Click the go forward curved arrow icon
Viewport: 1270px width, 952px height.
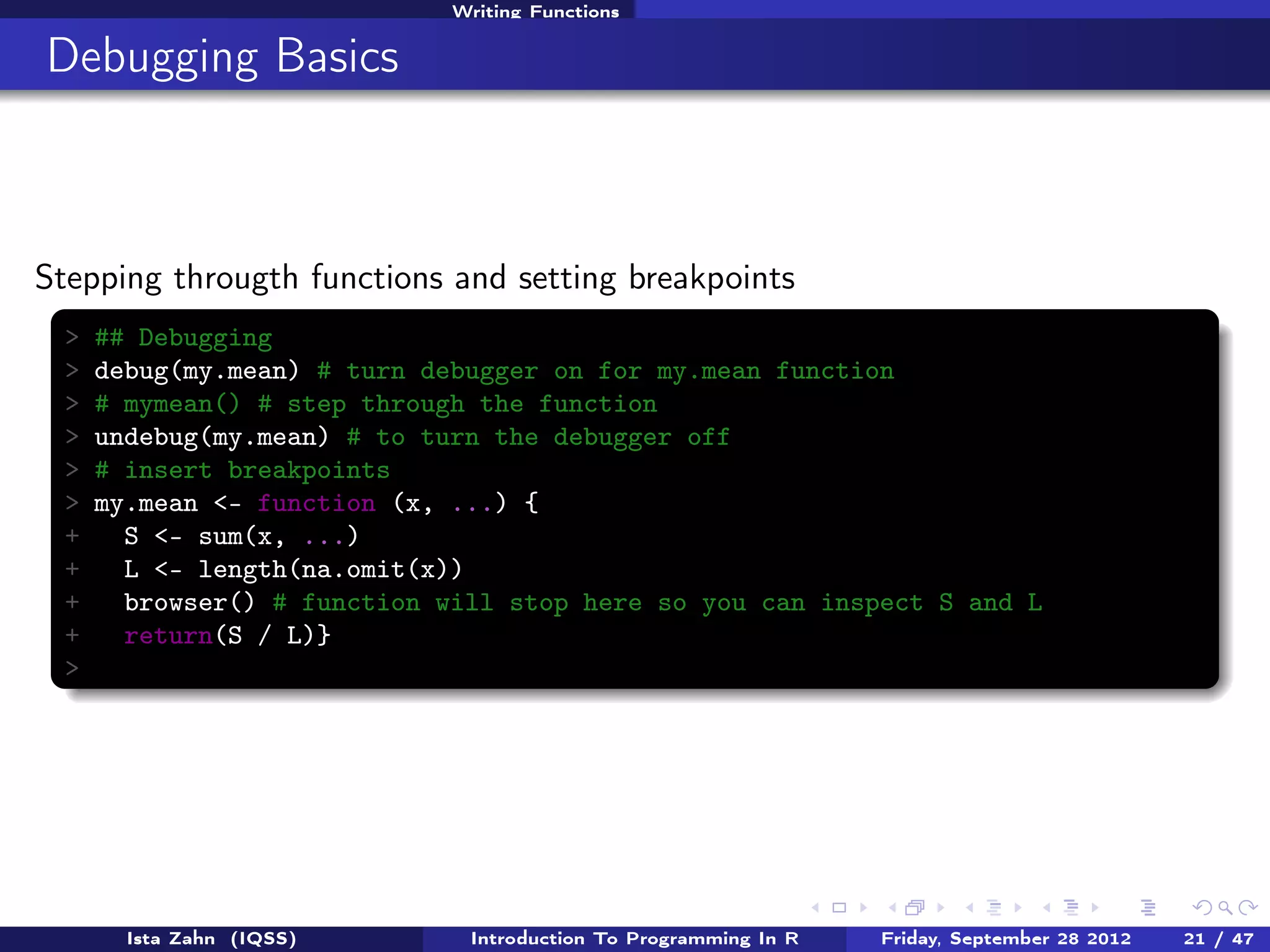tap(1248, 908)
